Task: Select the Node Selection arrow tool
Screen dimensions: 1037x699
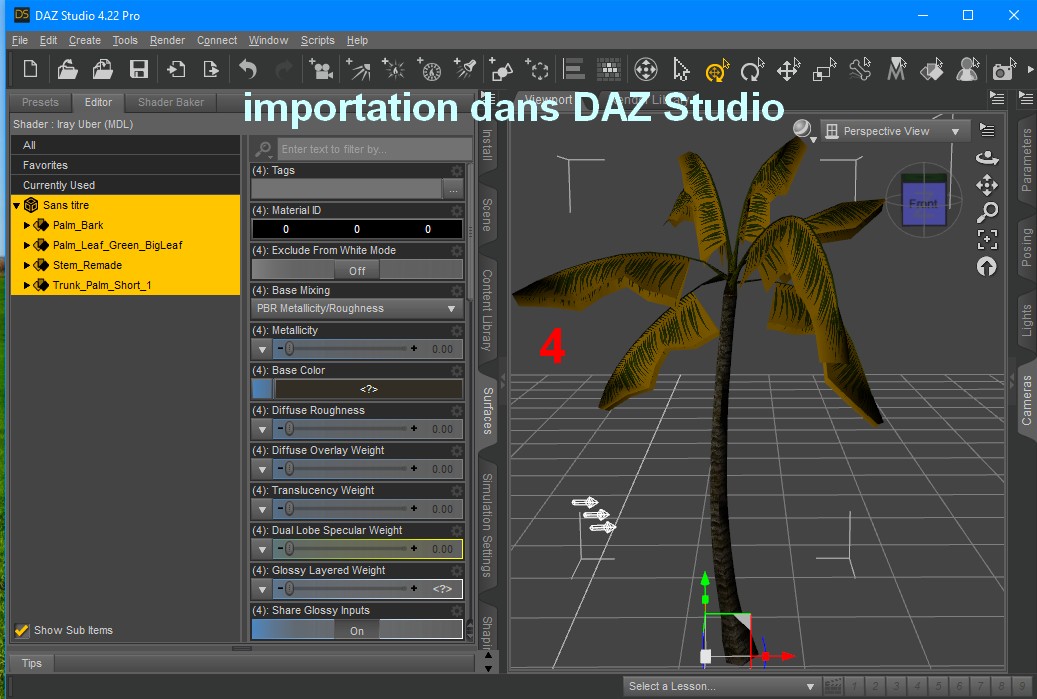Action: [681, 69]
